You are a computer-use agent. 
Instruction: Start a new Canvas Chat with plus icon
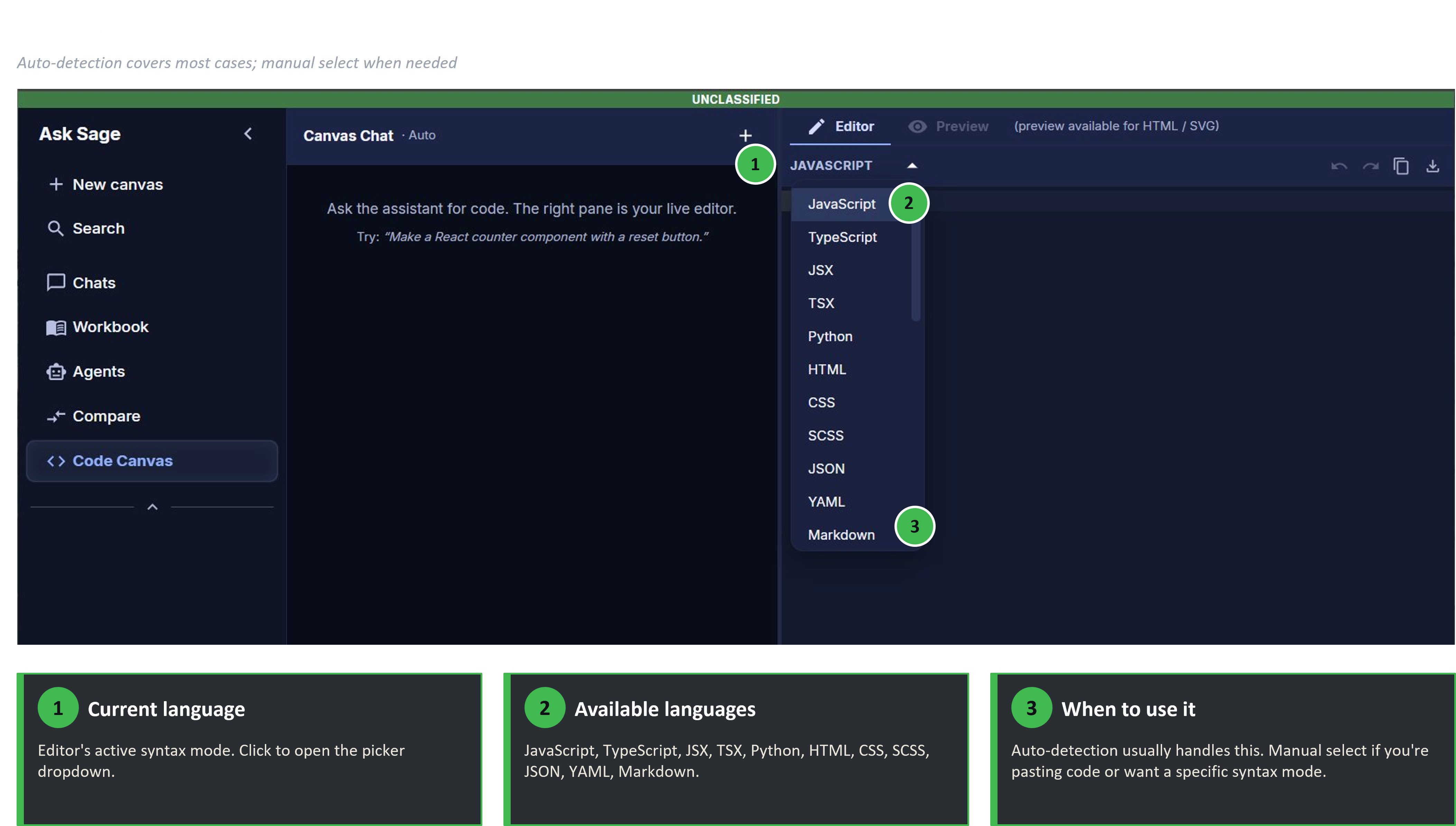[745, 136]
